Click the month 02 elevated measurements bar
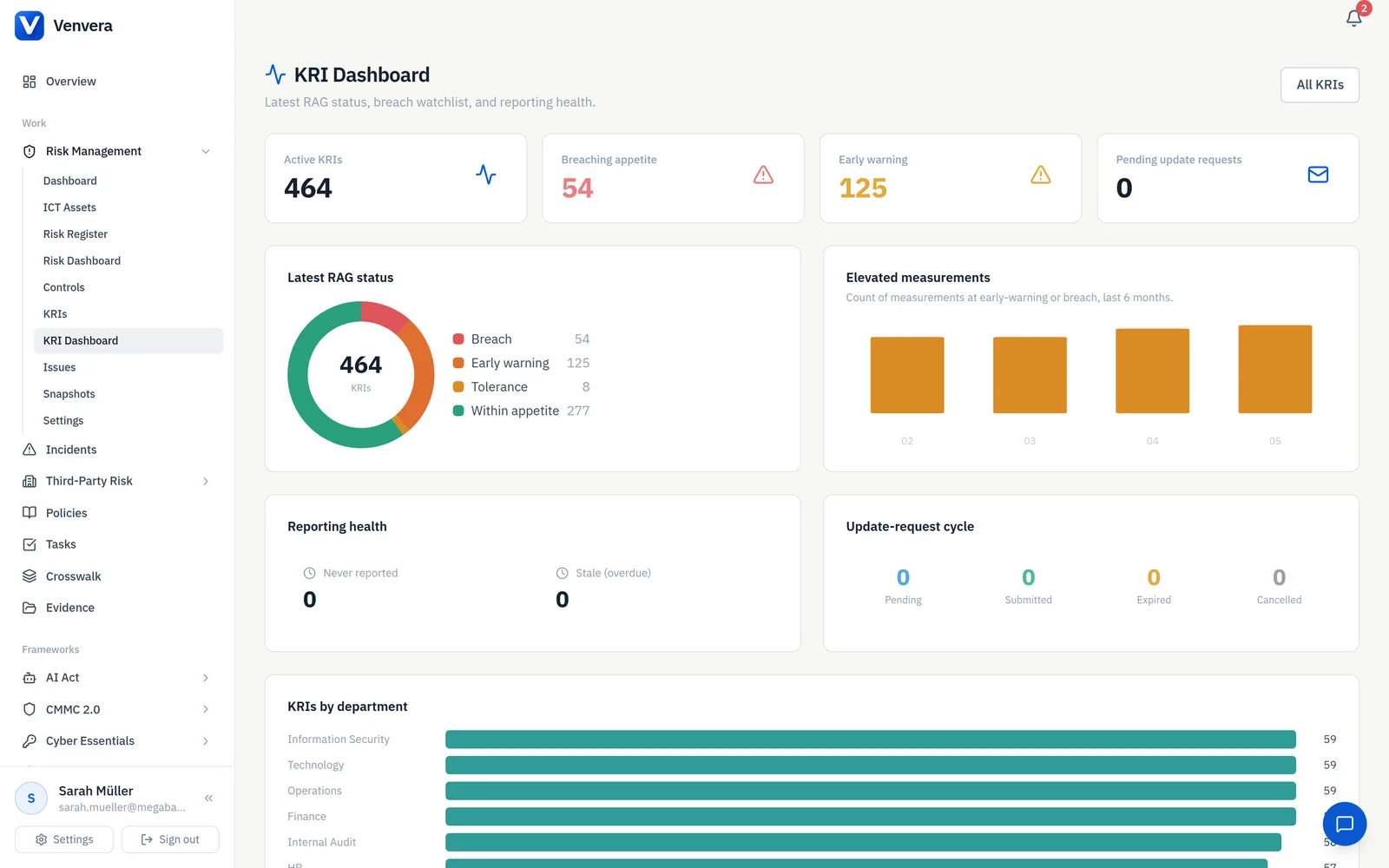The width and height of the screenshot is (1389, 868). (x=907, y=375)
